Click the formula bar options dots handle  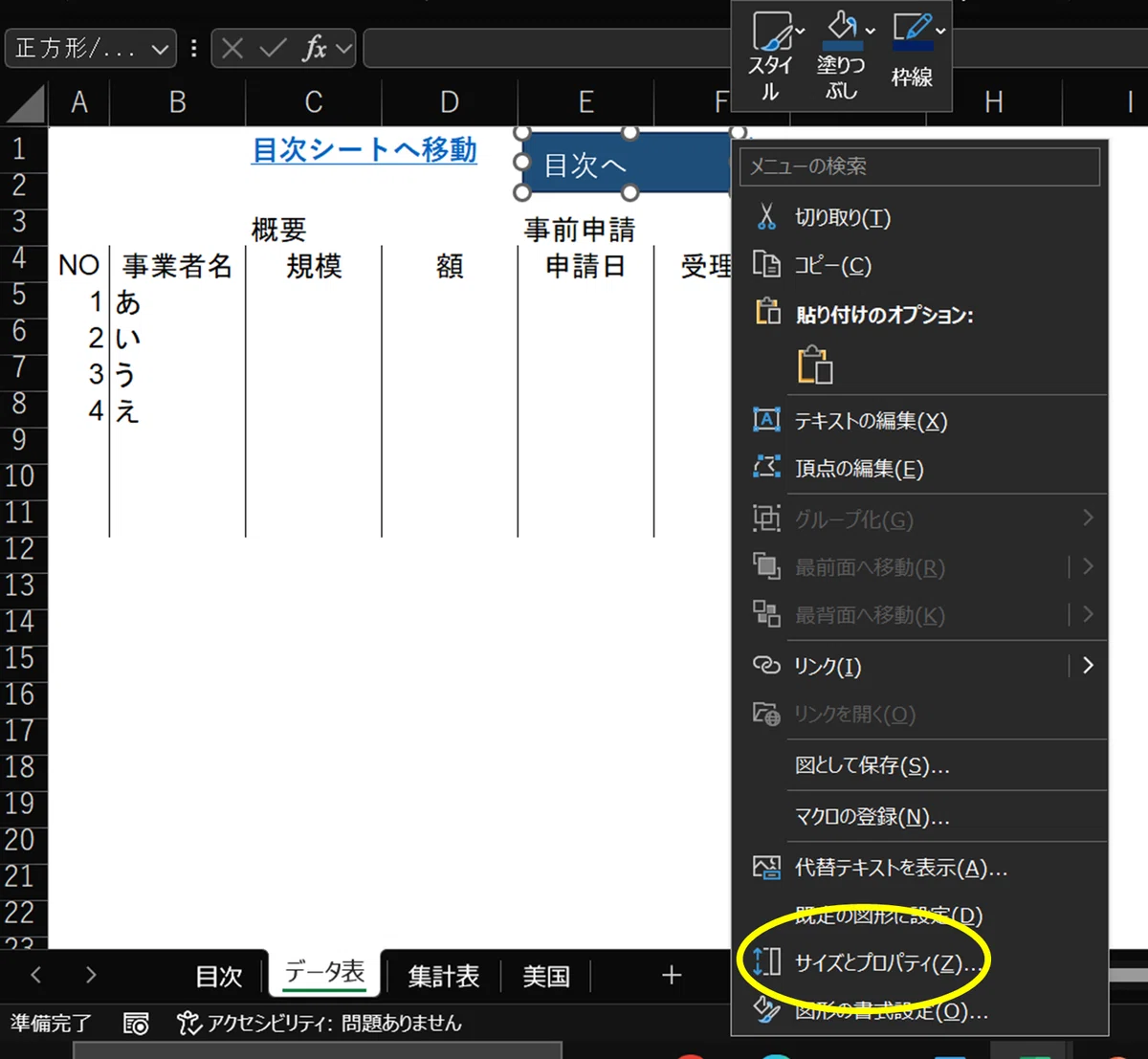pos(194,48)
